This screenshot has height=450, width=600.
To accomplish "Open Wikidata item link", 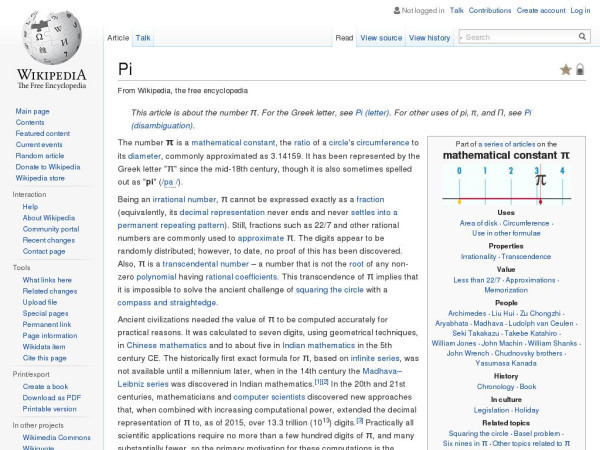I will [44, 346].
